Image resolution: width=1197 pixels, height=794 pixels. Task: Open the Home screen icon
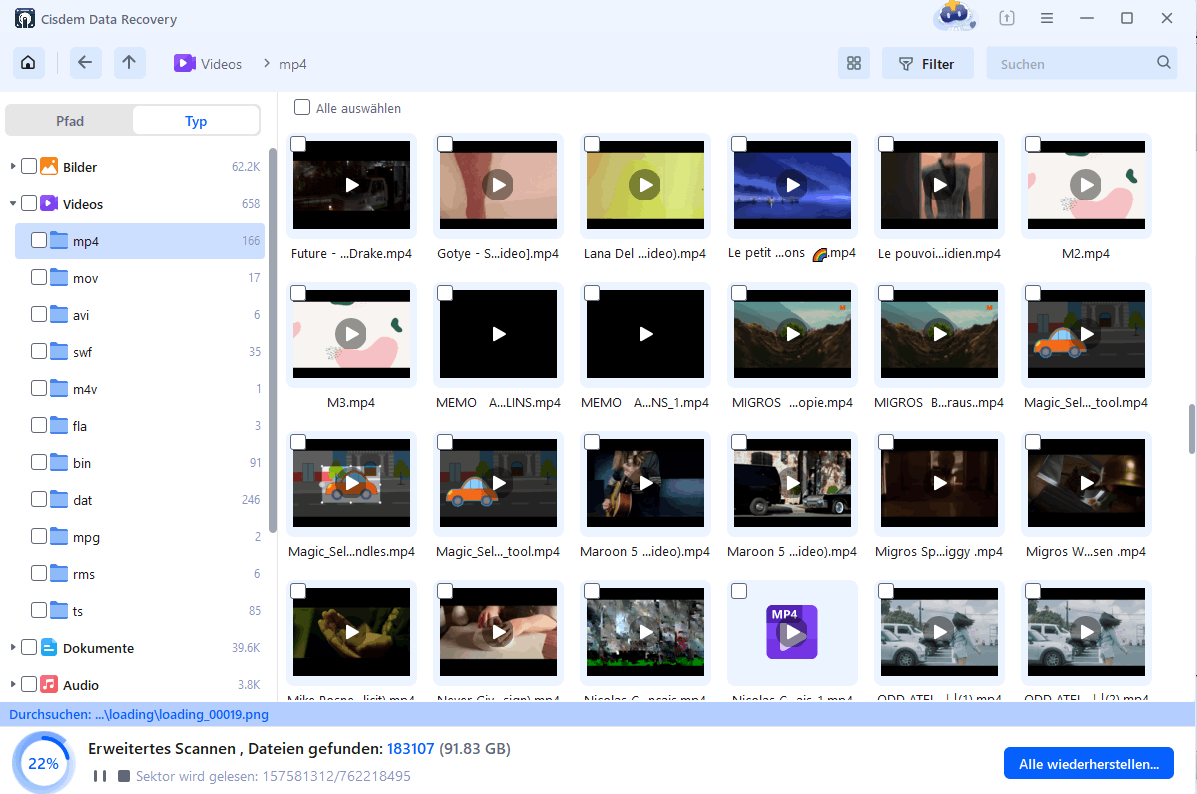click(28, 62)
